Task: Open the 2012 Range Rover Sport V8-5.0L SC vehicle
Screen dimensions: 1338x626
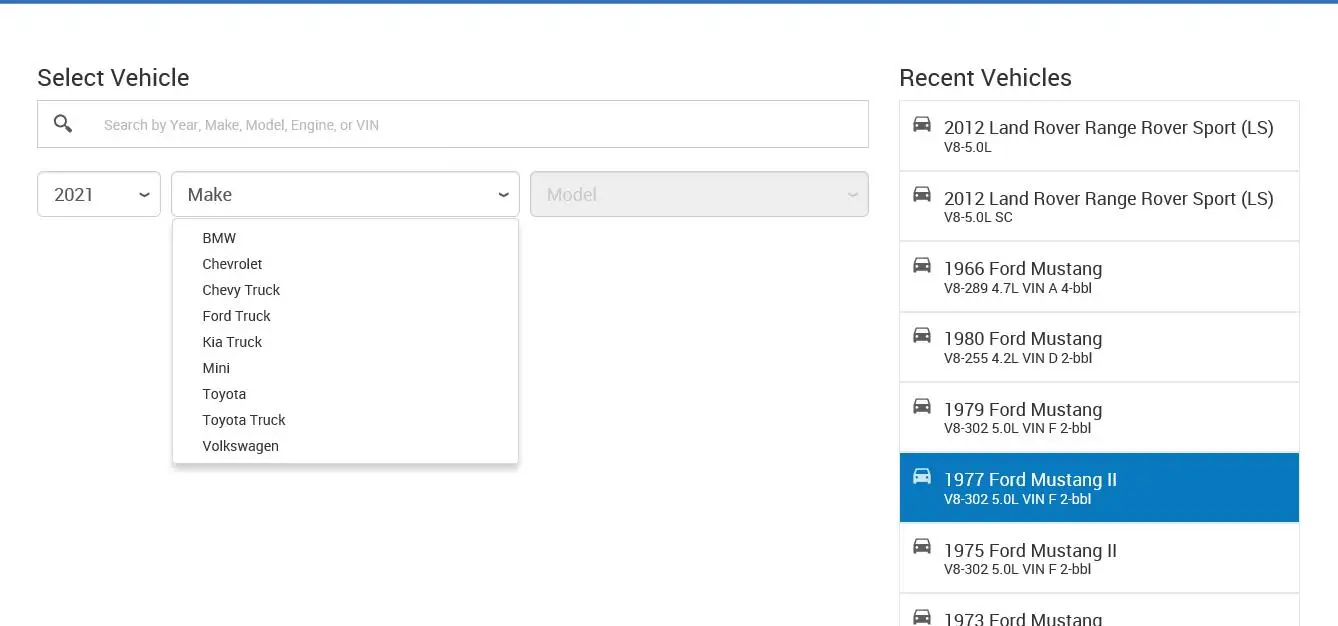Action: coord(1099,206)
